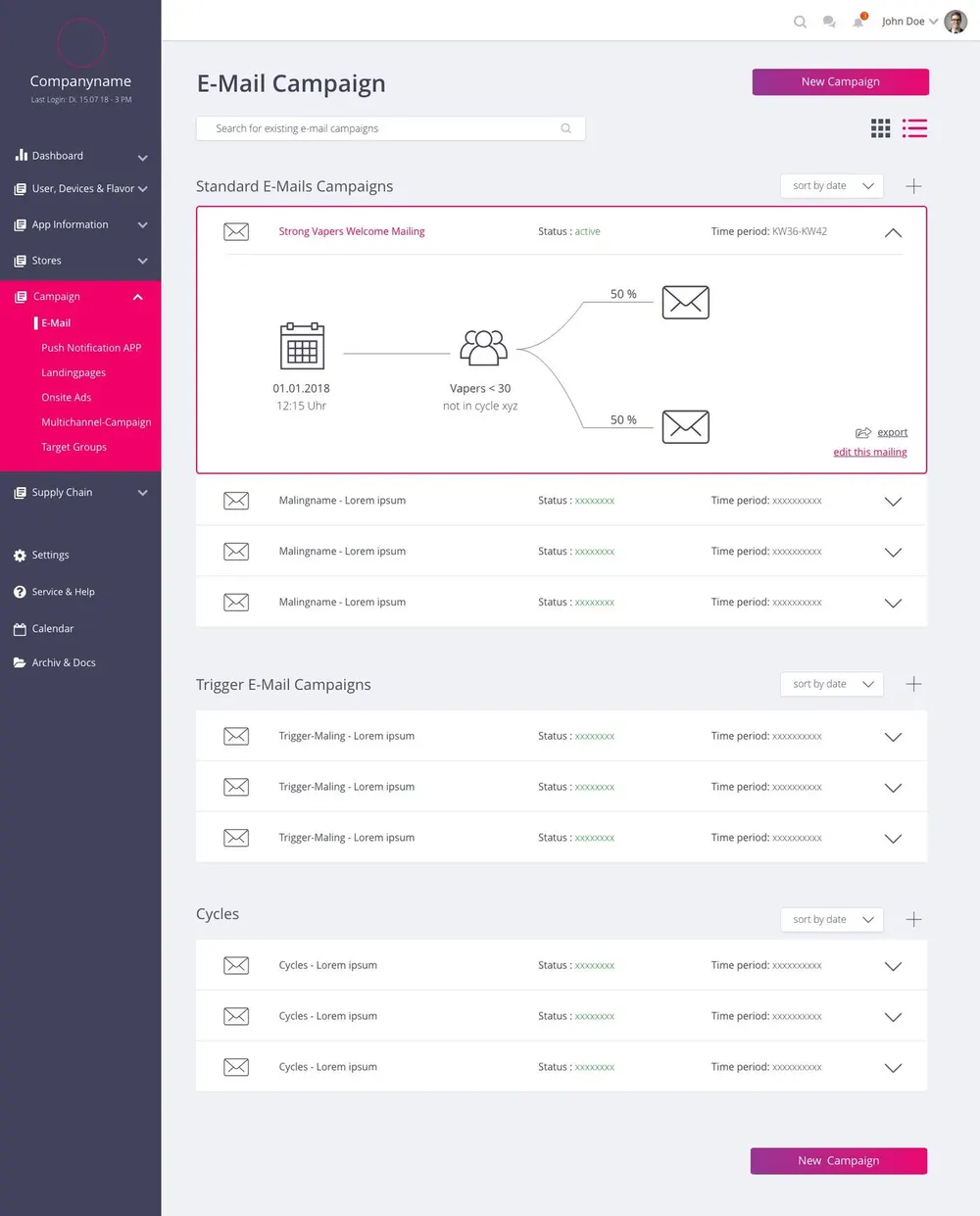The height and width of the screenshot is (1216, 980).
Task: Open Archiv & Docs folder item
Action: 55,663
